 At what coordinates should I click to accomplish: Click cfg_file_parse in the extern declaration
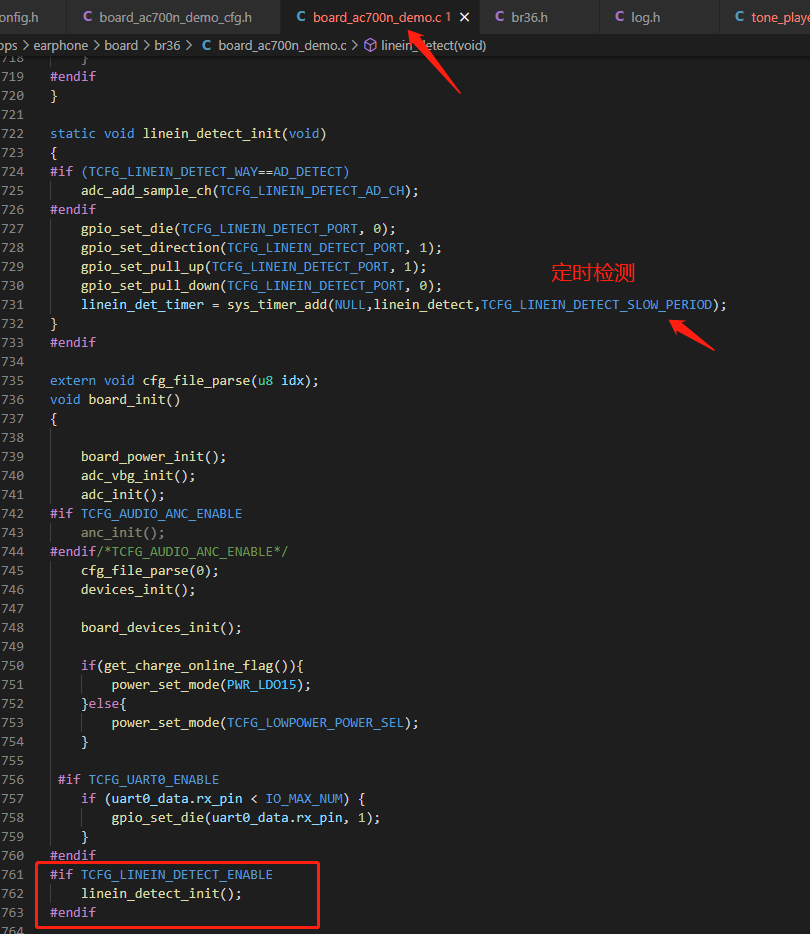(x=196, y=381)
